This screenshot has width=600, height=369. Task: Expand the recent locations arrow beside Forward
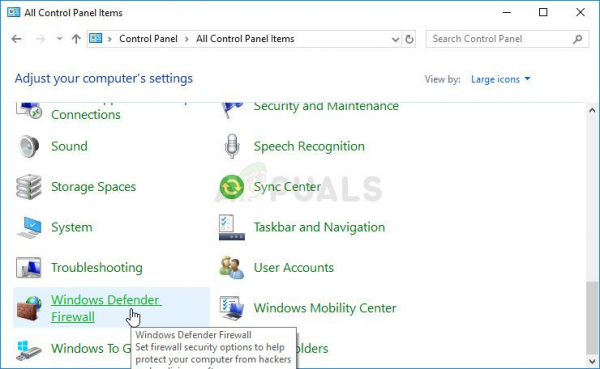coord(59,39)
